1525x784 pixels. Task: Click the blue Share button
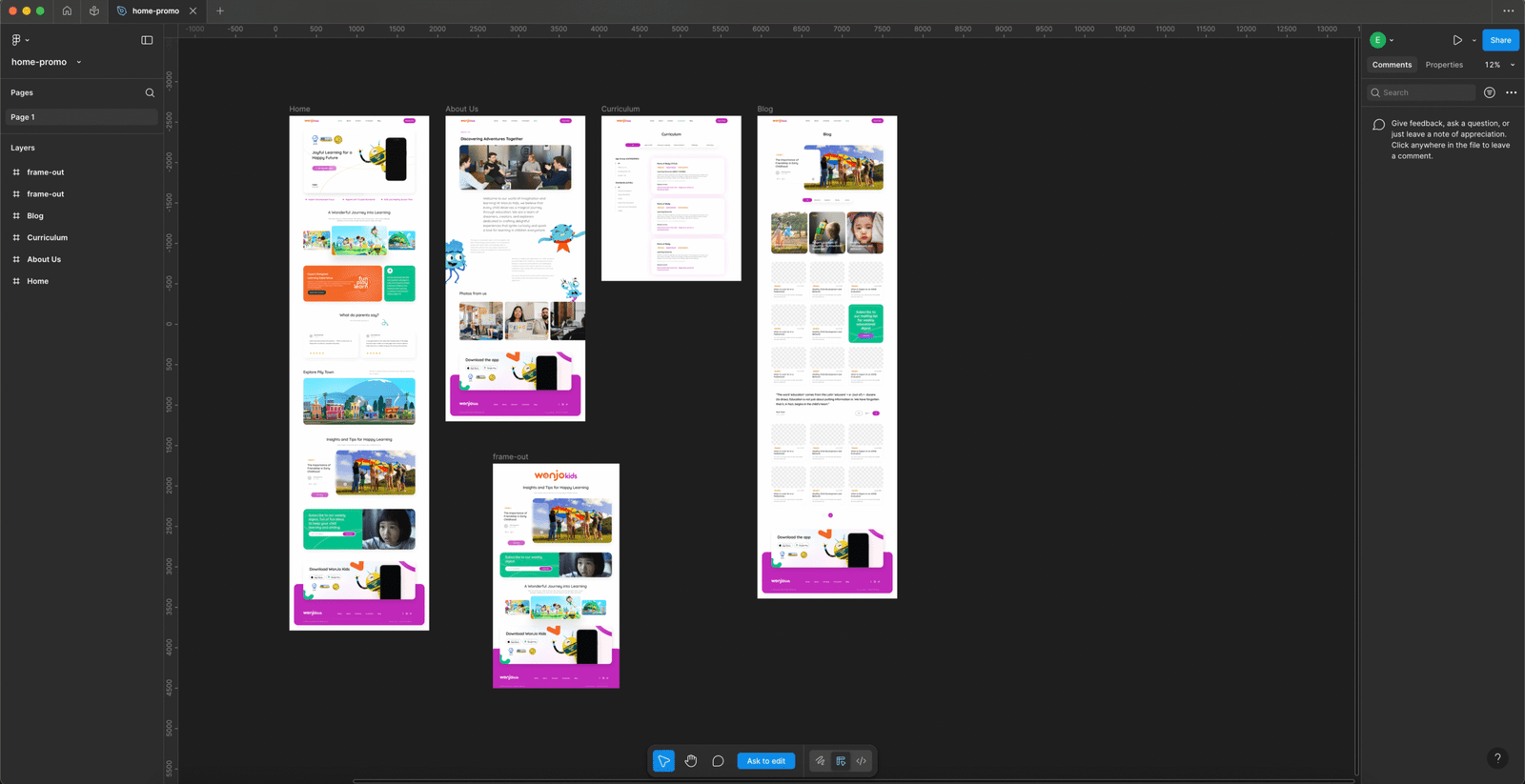tap(1500, 40)
